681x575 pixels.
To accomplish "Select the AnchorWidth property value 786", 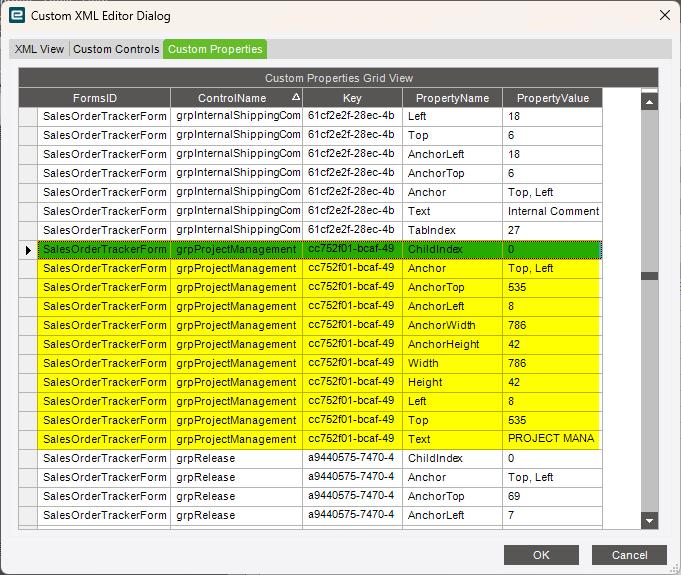I will pos(552,325).
